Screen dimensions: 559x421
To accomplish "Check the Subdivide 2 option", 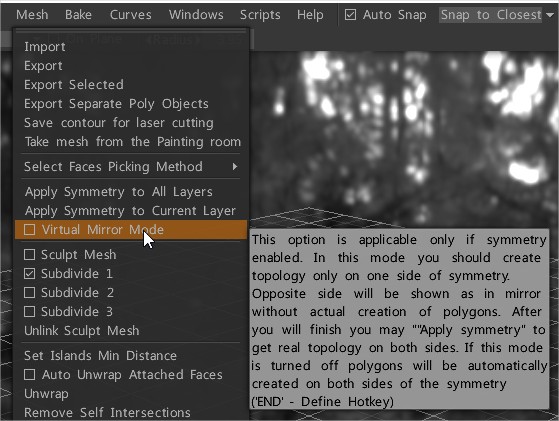I will point(30,292).
